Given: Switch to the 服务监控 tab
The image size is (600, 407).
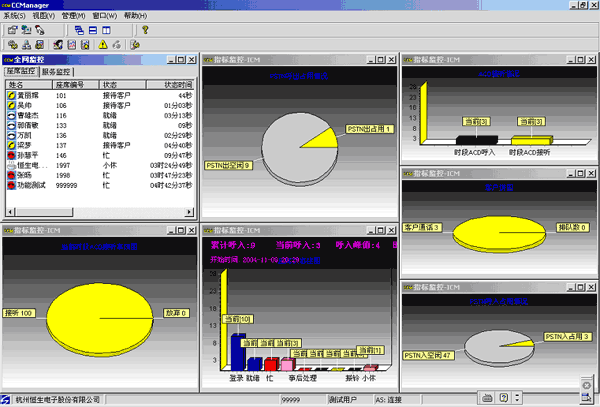Looking at the screenshot, I should 56,72.
